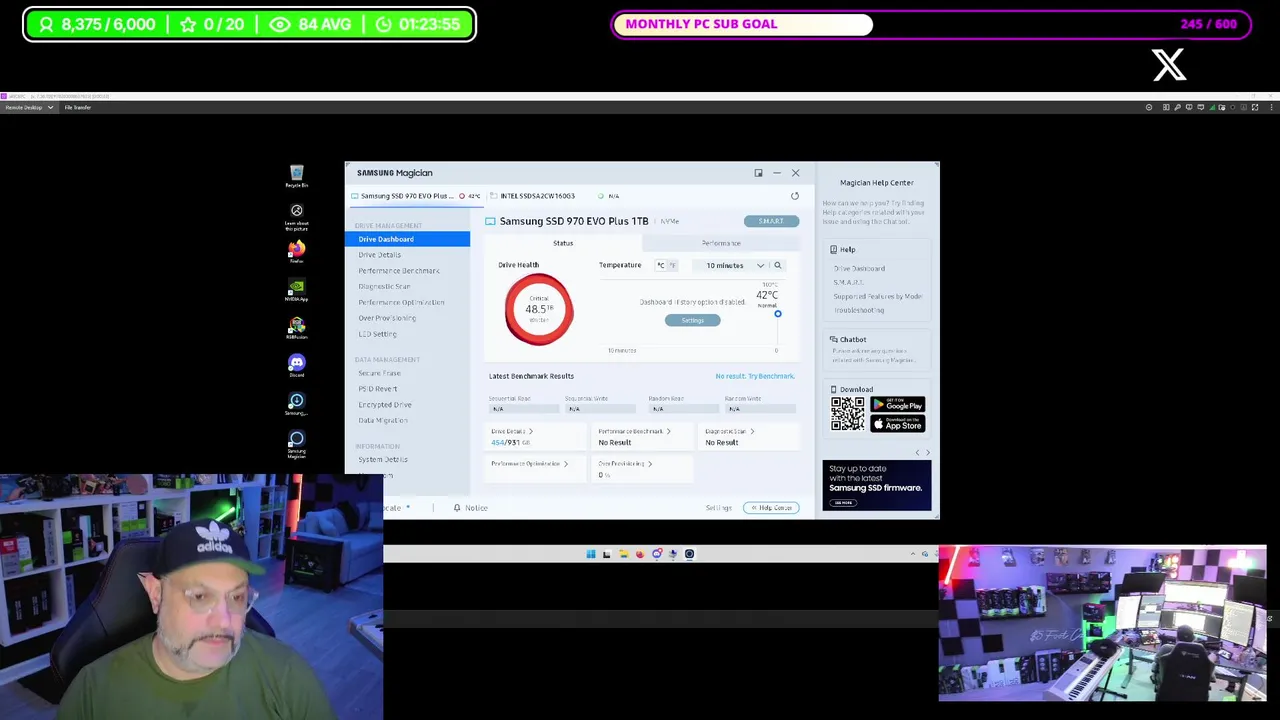The image size is (1280, 720).
Task: Open Performance Benchmark in sidebar
Action: (399, 271)
